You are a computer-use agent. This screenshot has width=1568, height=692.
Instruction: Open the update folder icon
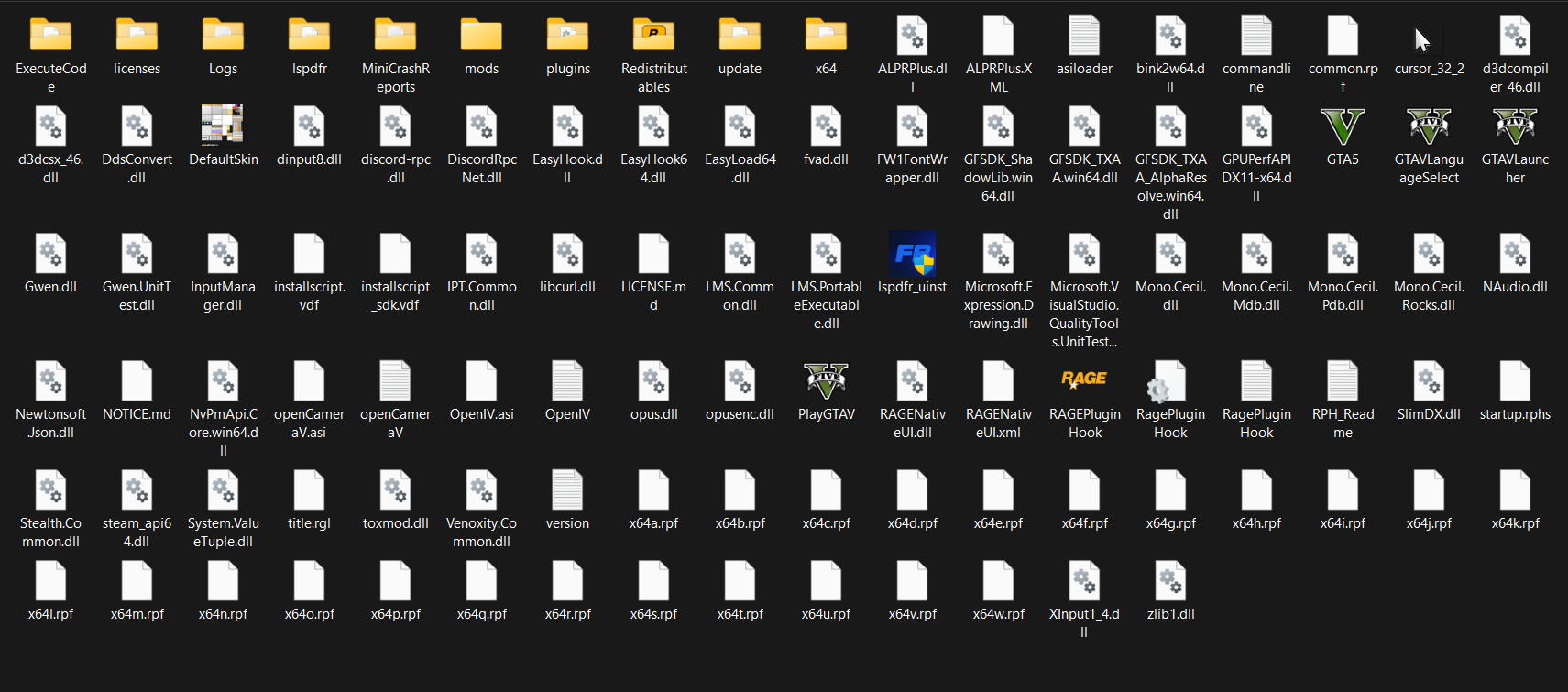(740, 35)
